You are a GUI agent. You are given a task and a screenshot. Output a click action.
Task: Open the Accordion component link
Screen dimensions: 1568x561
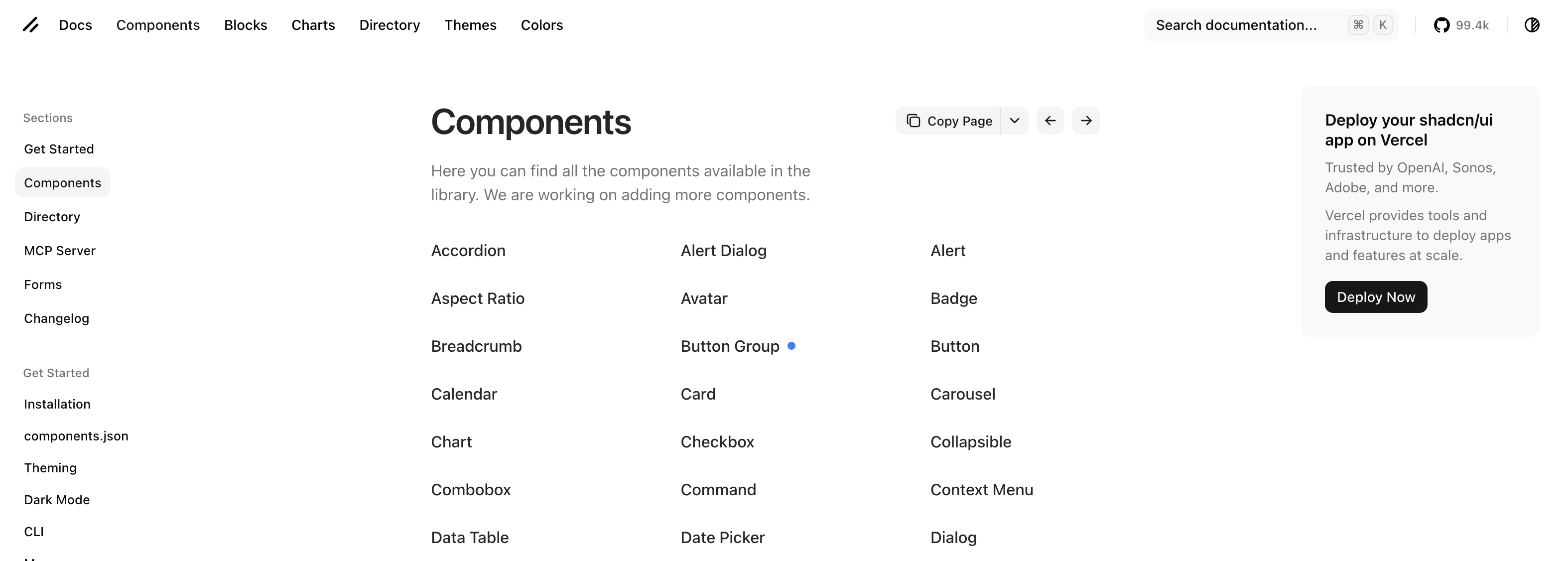(x=468, y=250)
